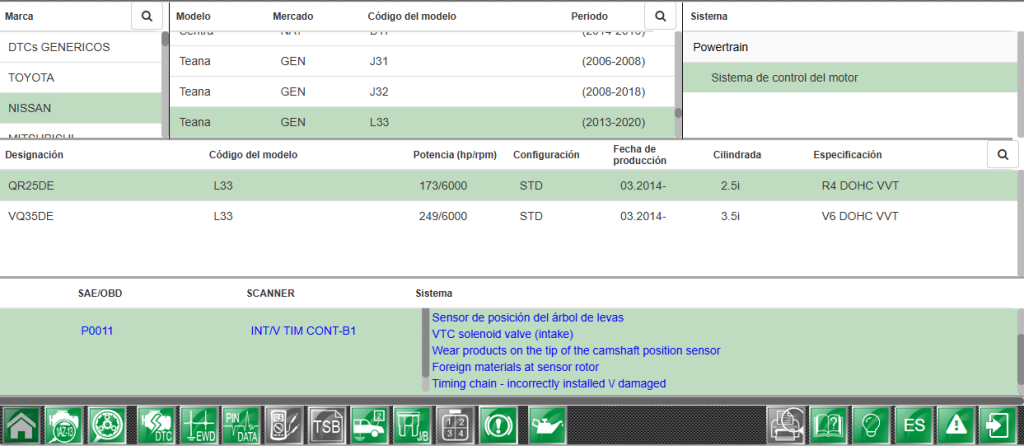The width and height of the screenshot is (1024, 446).
Task: Click the Potencia (hp/rpm) column header
Action: [x=455, y=155]
